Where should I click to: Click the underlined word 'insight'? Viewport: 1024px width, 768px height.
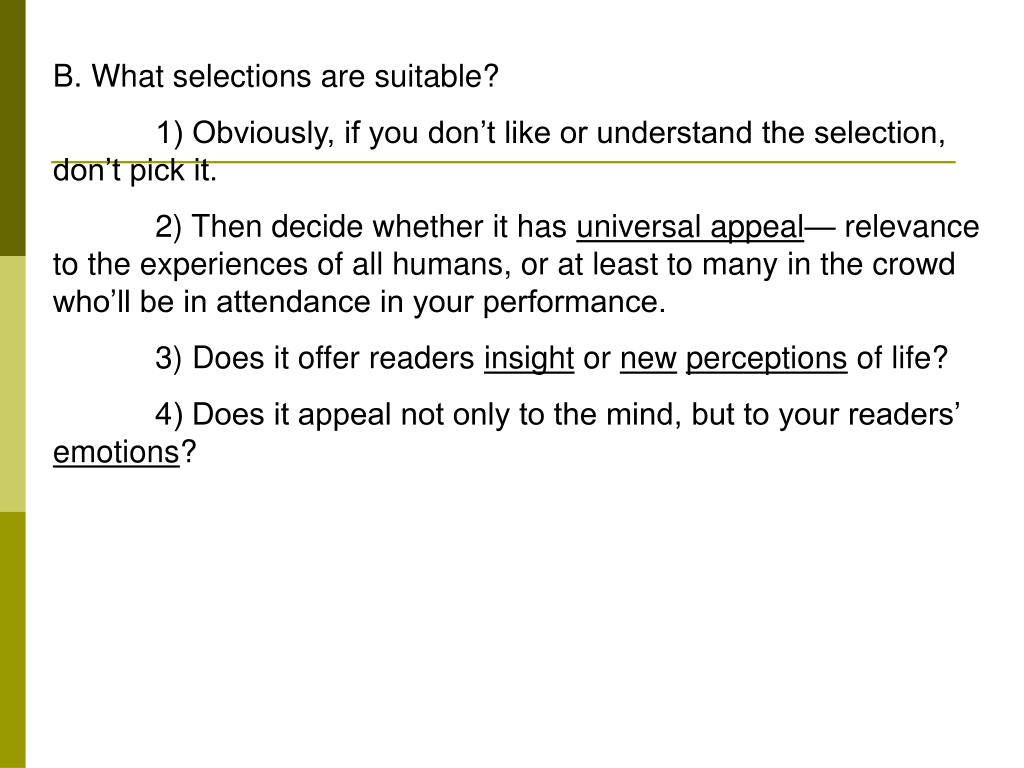(x=529, y=359)
